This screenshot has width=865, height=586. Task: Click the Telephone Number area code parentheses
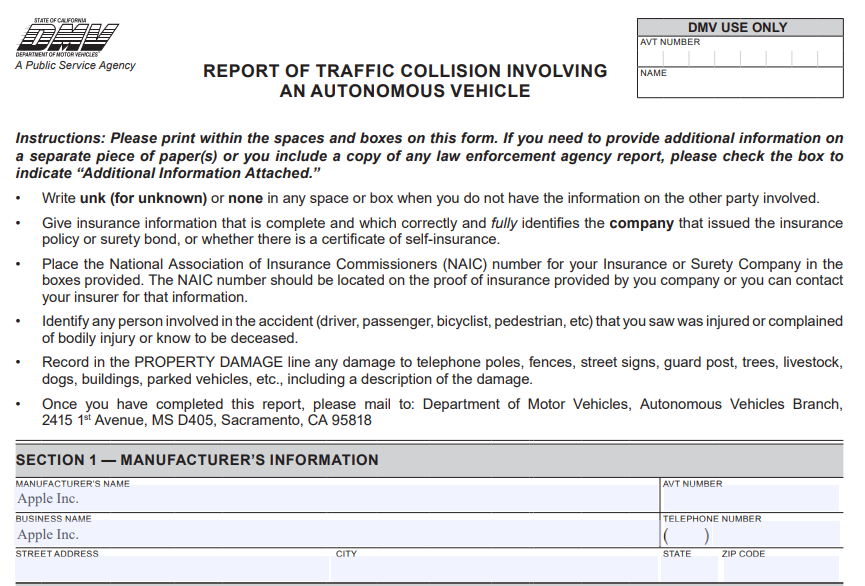click(x=686, y=536)
